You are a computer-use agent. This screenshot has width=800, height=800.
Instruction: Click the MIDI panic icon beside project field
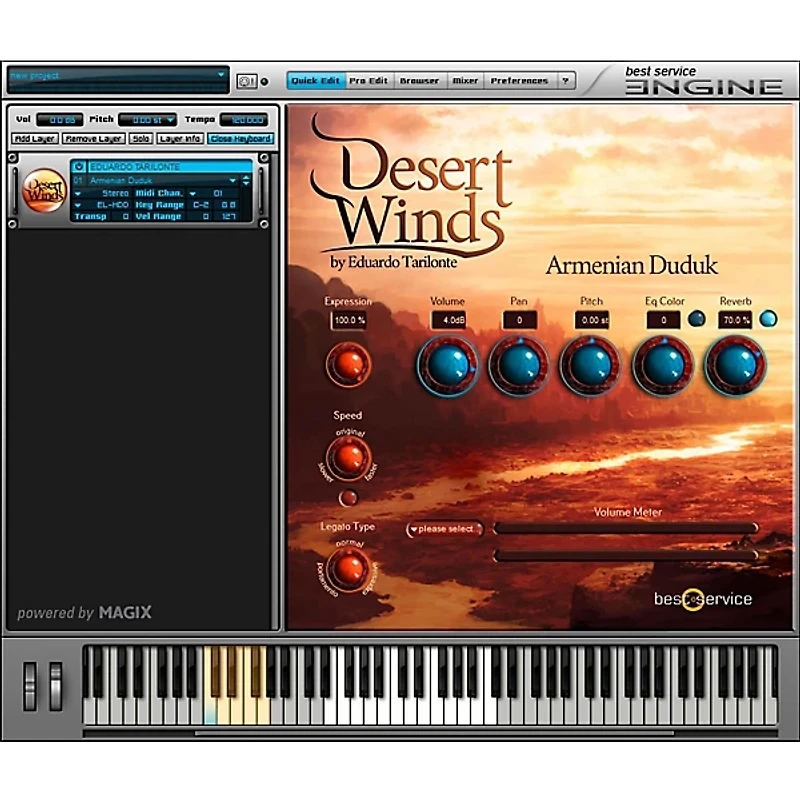(246, 81)
